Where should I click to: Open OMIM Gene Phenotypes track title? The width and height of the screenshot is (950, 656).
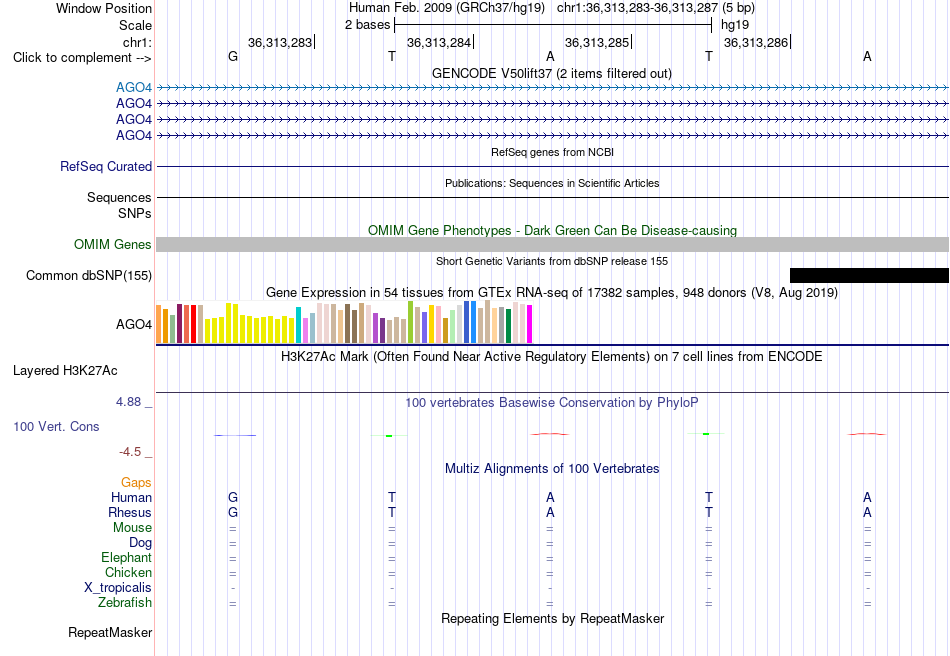click(x=553, y=230)
